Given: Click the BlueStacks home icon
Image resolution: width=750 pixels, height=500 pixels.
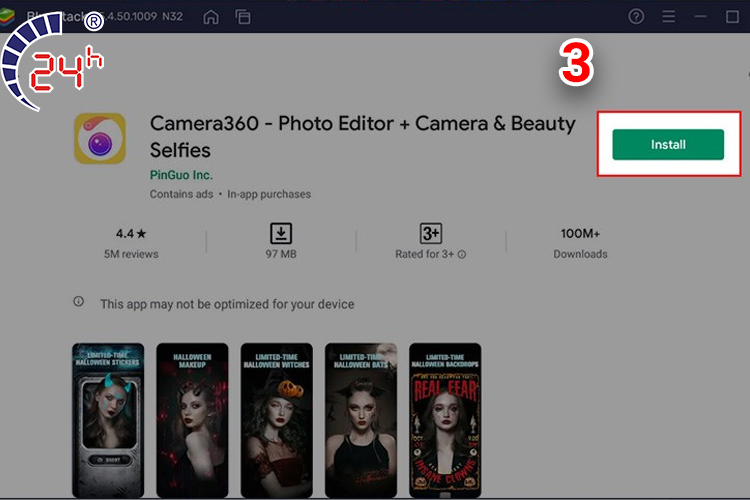Looking at the screenshot, I should pos(211,17).
